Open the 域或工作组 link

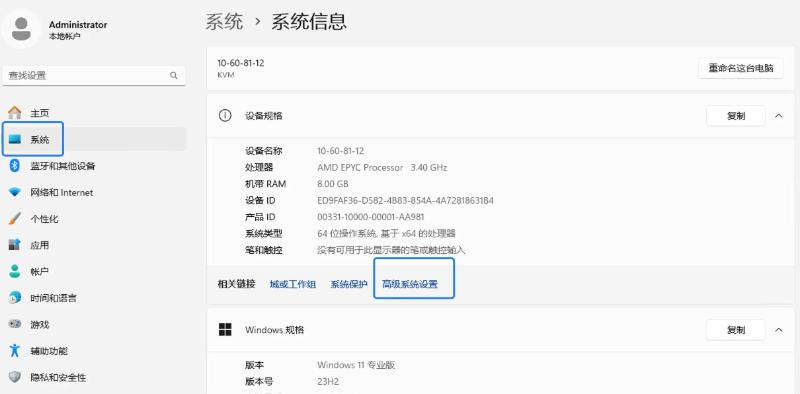click(x=293, y=284)
